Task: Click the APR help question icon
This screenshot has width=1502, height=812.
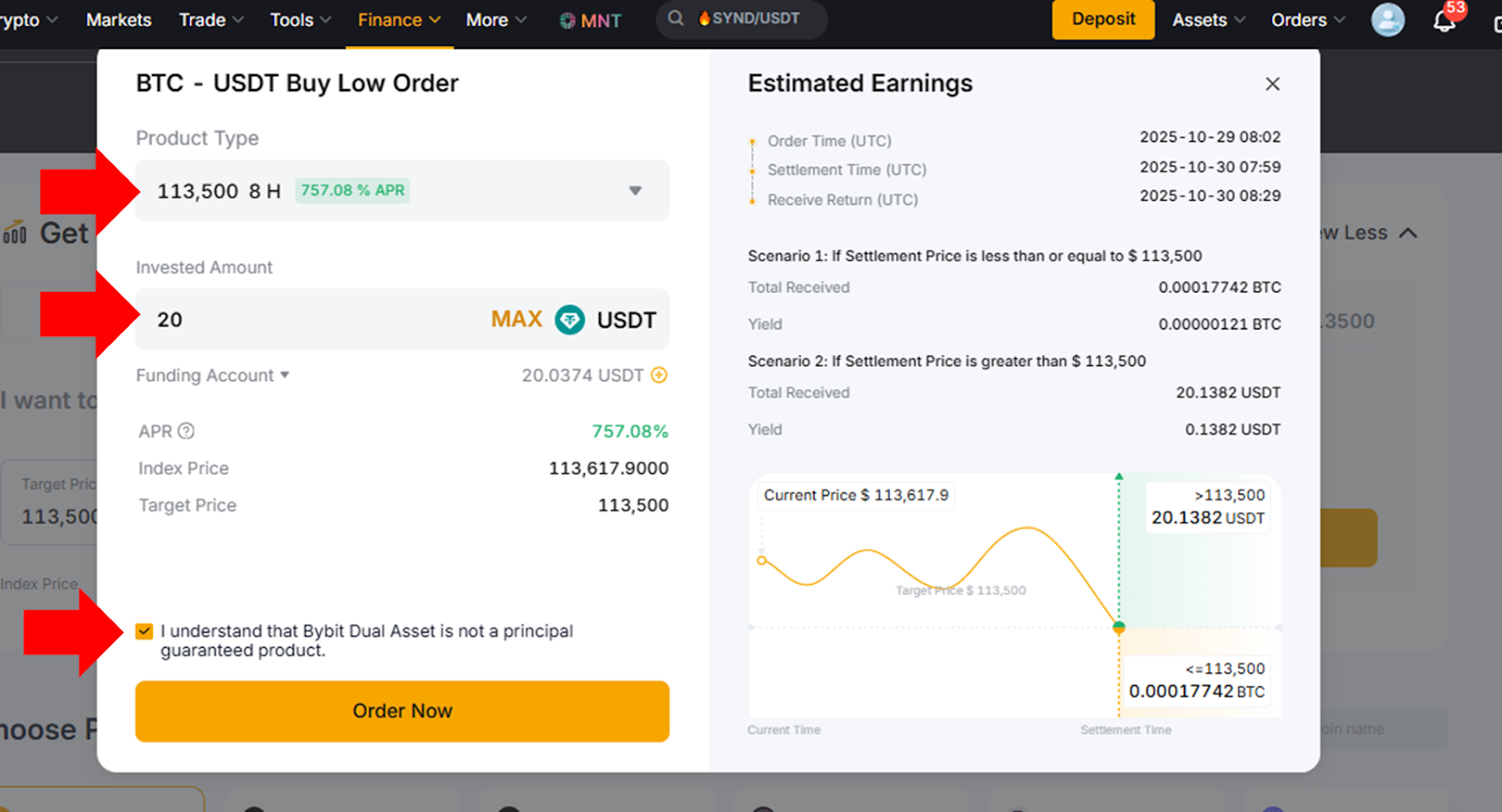Action: [186, 431]
